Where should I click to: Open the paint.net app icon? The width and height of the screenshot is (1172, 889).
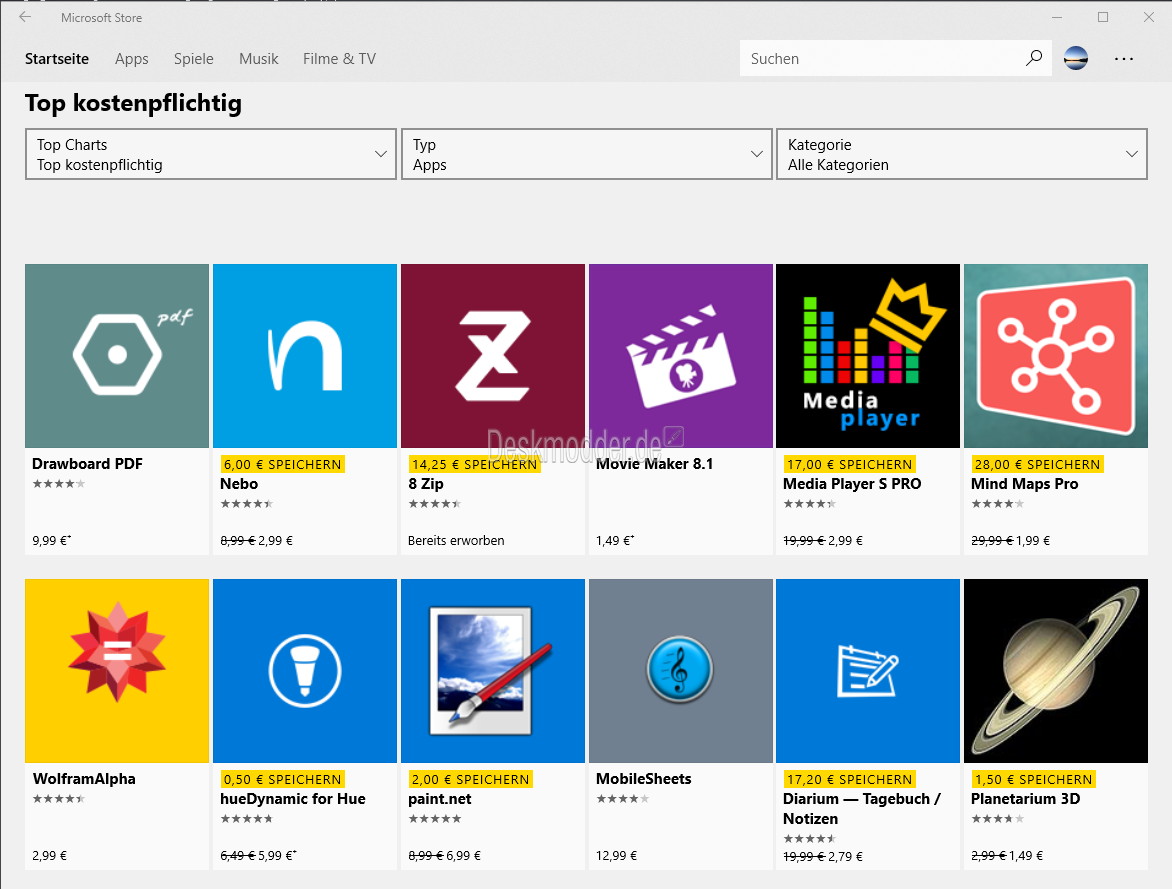(493, 671)
